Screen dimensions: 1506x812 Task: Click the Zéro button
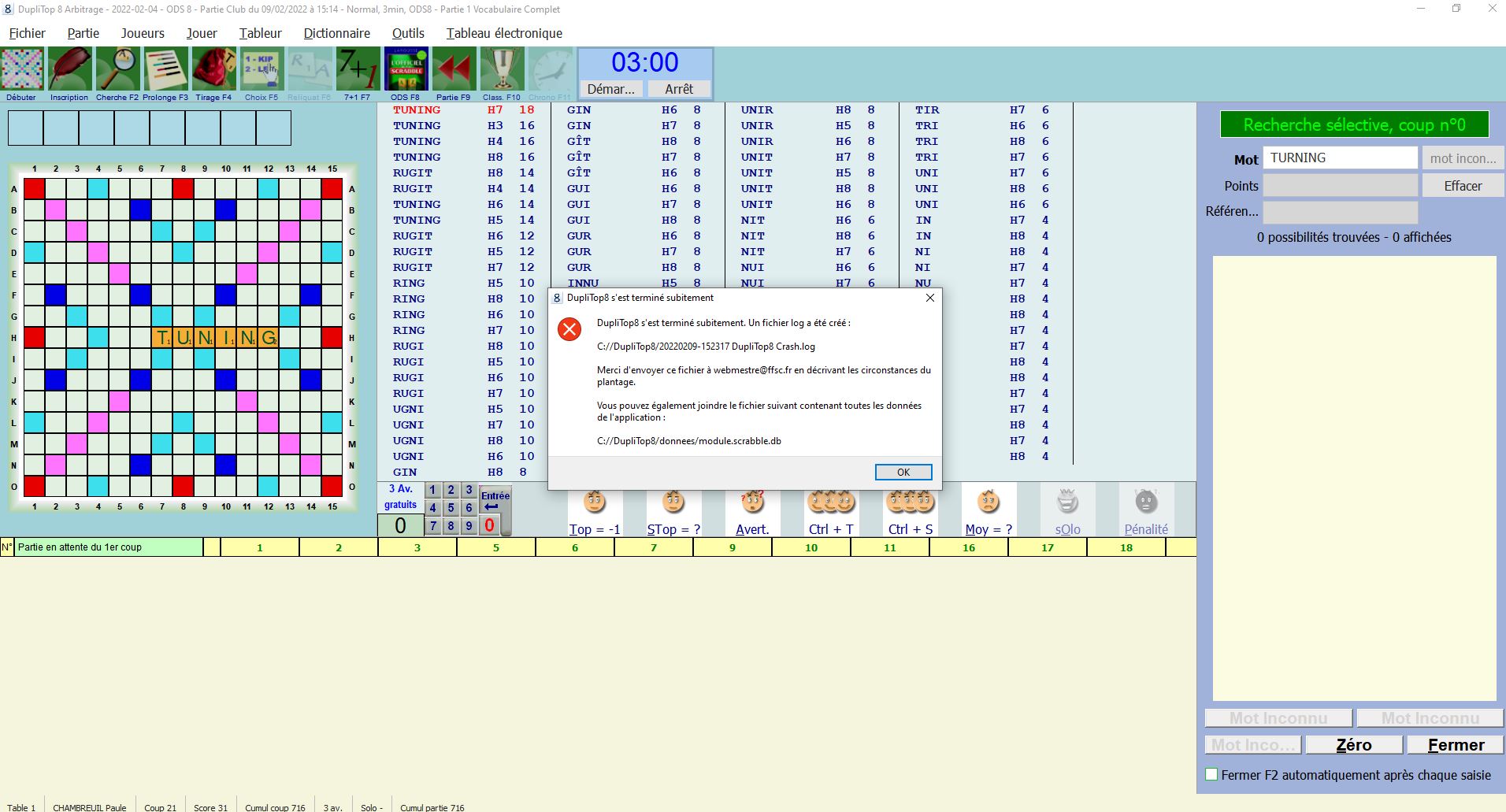tap(1353, 745)
